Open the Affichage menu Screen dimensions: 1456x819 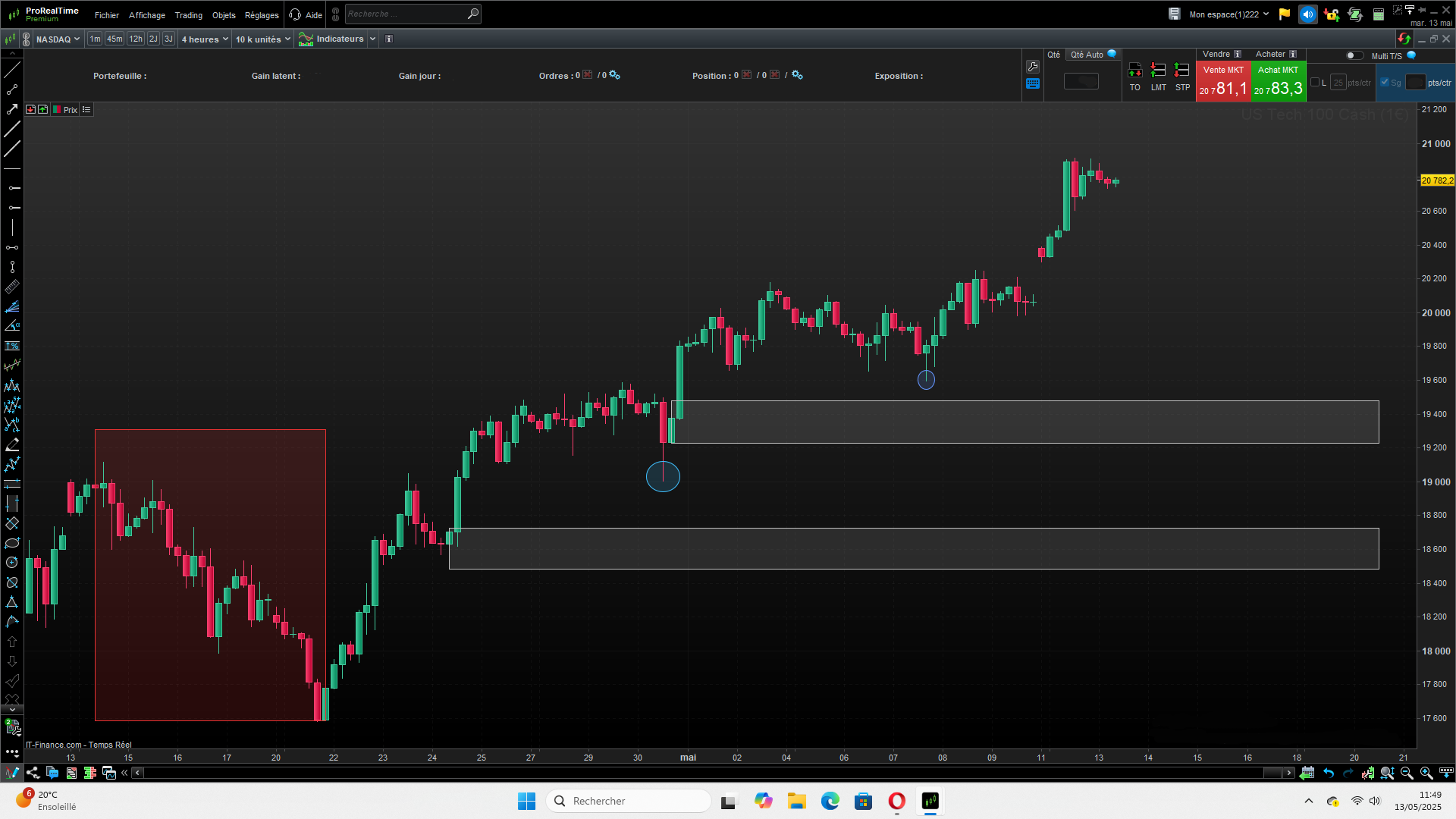[146, 15]
